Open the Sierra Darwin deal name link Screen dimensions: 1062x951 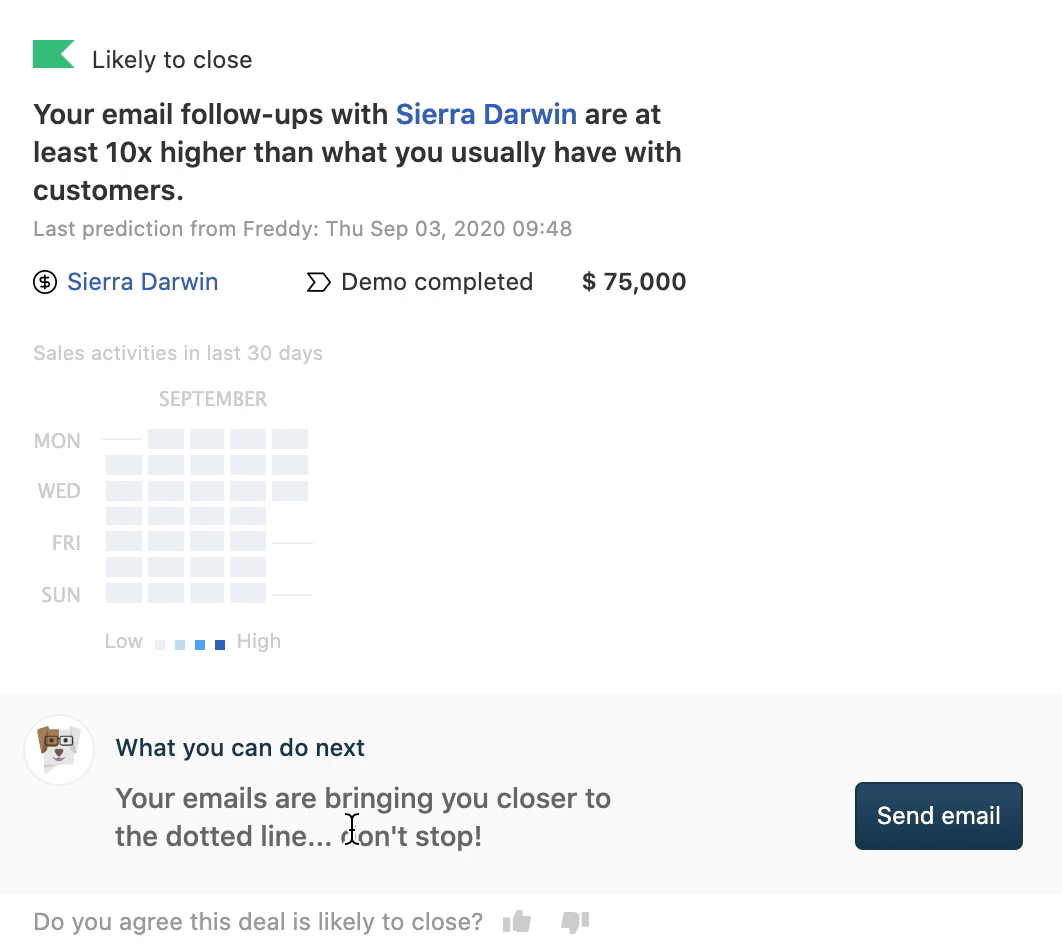coord(142,282)
